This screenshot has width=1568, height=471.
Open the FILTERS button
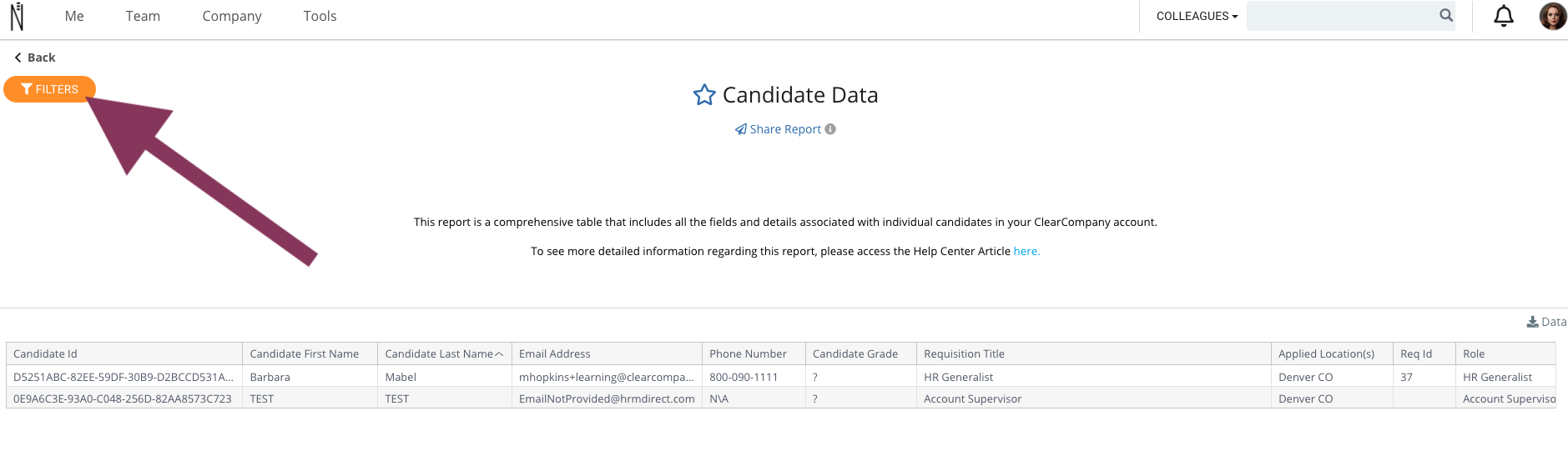50,89
